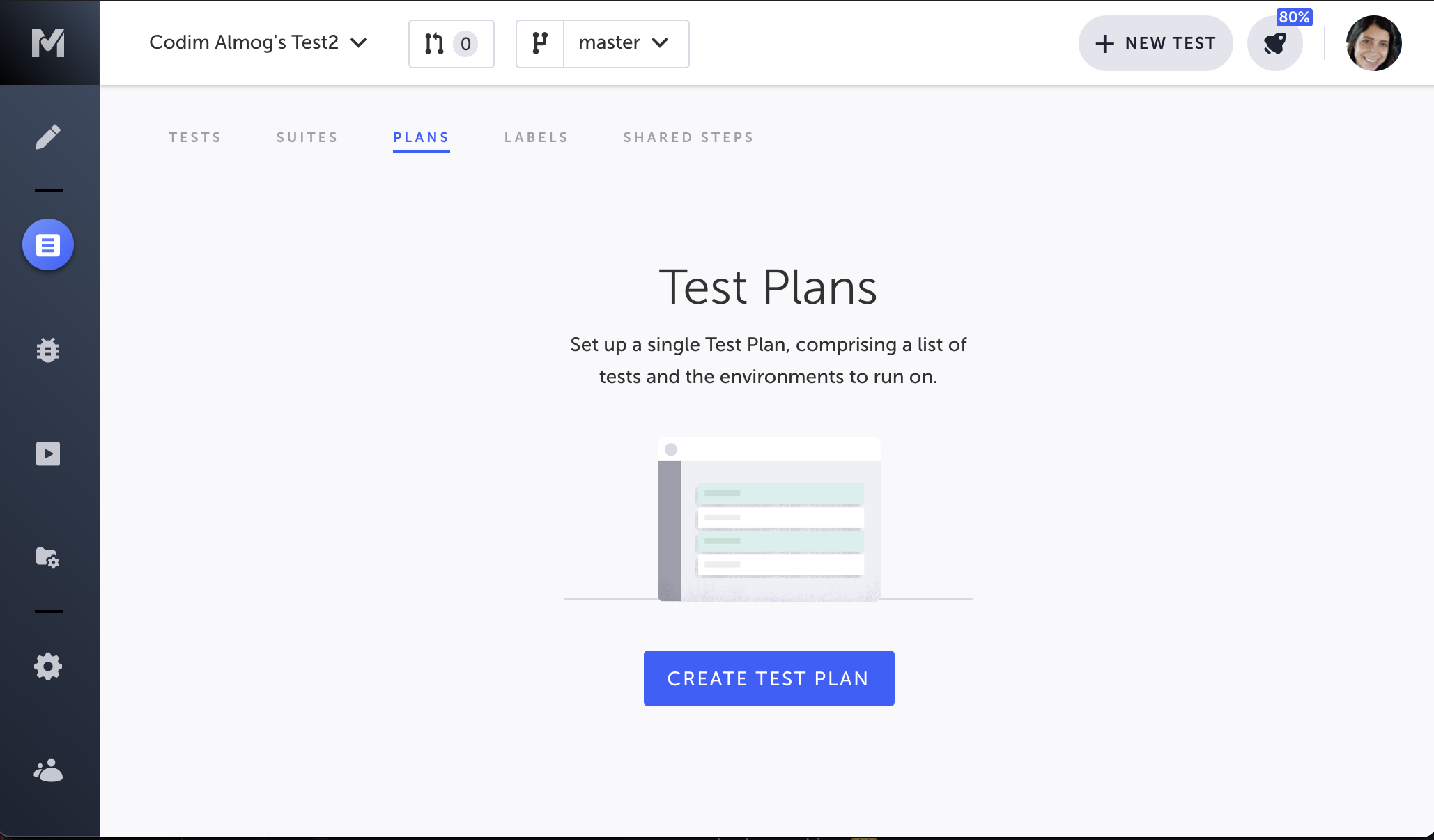Viewport: 1434px width, 840px height.
Task: Click the pull requests icon counter
Action: (451, 44)
